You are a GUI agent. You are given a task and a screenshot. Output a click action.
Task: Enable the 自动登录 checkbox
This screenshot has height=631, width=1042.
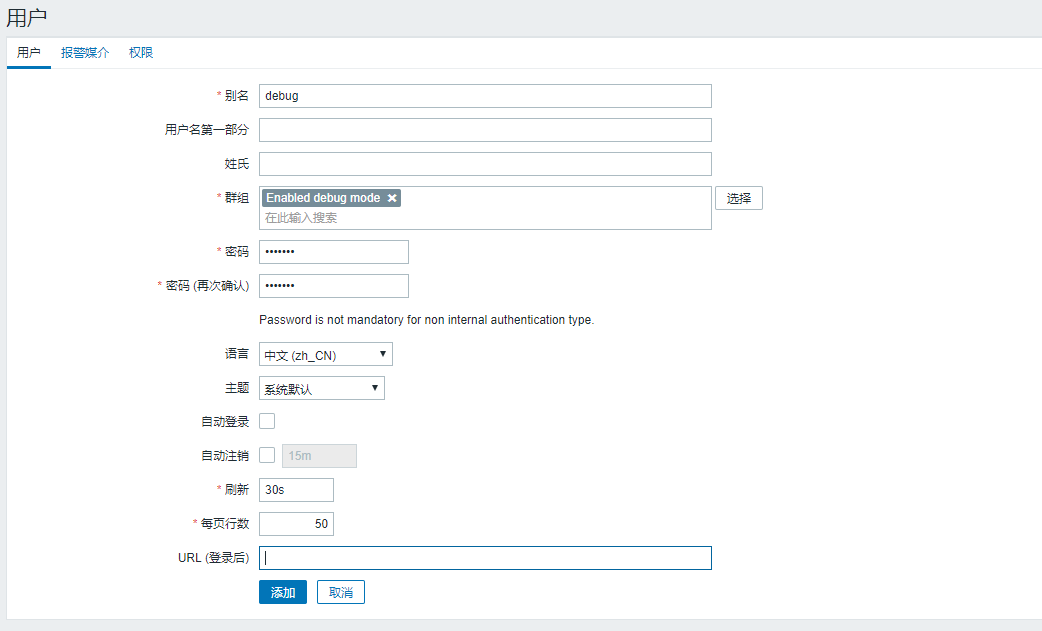[x=266, y=420]
